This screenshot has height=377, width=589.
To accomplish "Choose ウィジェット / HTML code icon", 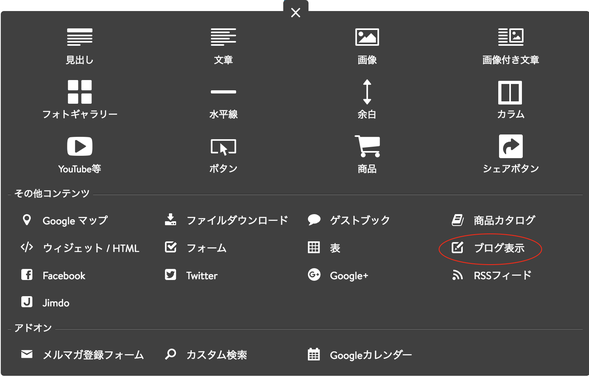I will [27, 247].
